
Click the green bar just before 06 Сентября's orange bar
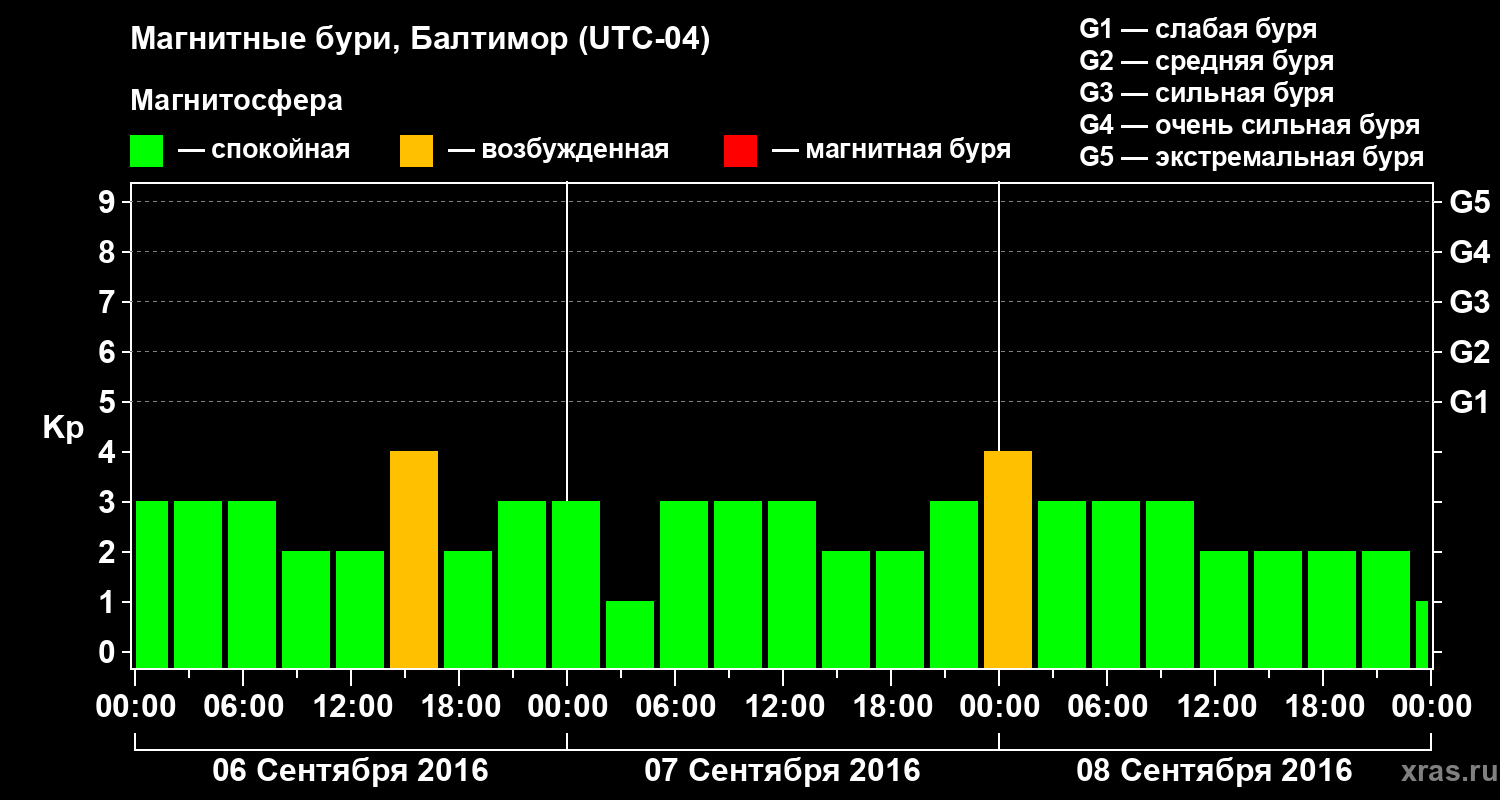click(x=360, y=610)
